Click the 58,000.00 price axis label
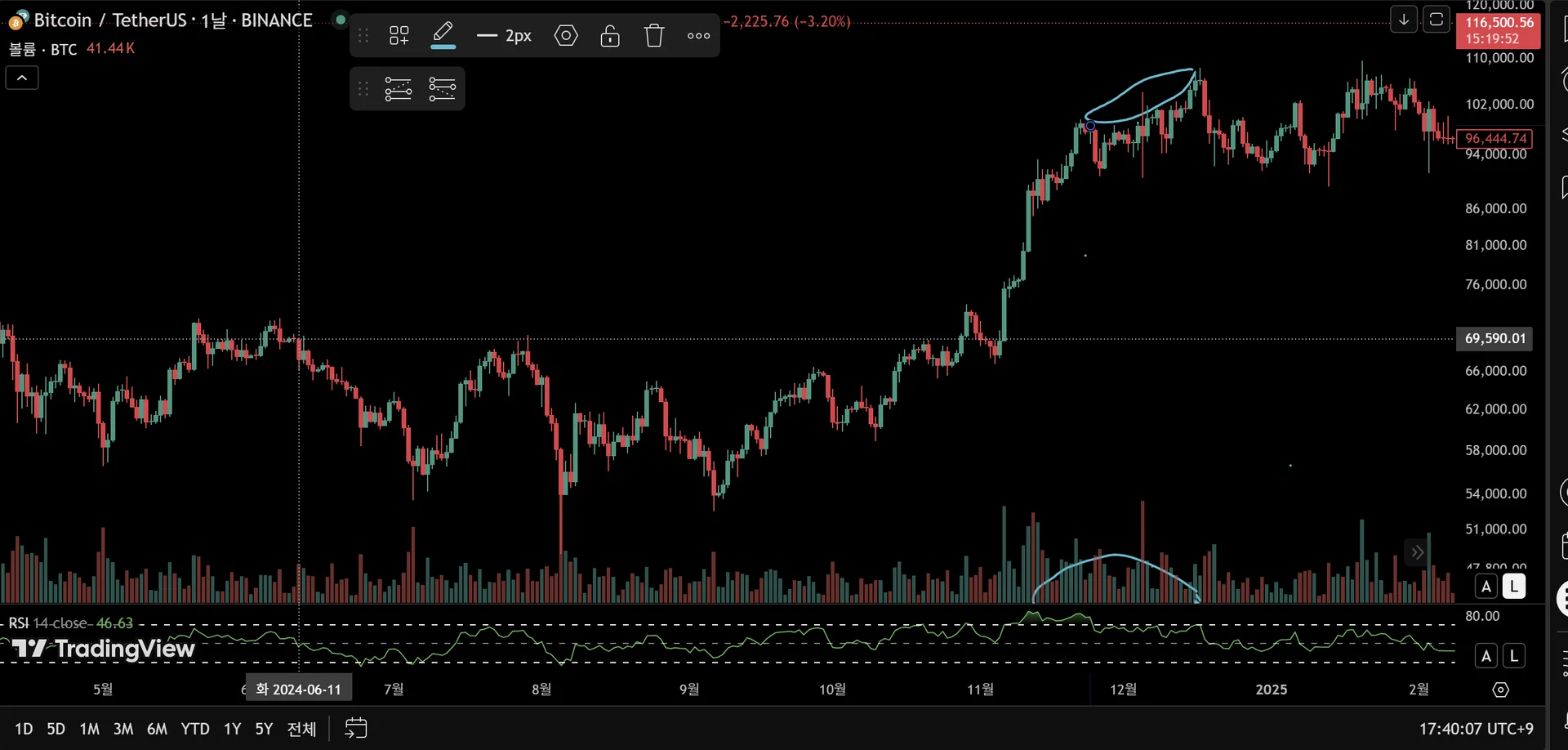This screenshot has height=750, width=1568. click(1495, 450)
